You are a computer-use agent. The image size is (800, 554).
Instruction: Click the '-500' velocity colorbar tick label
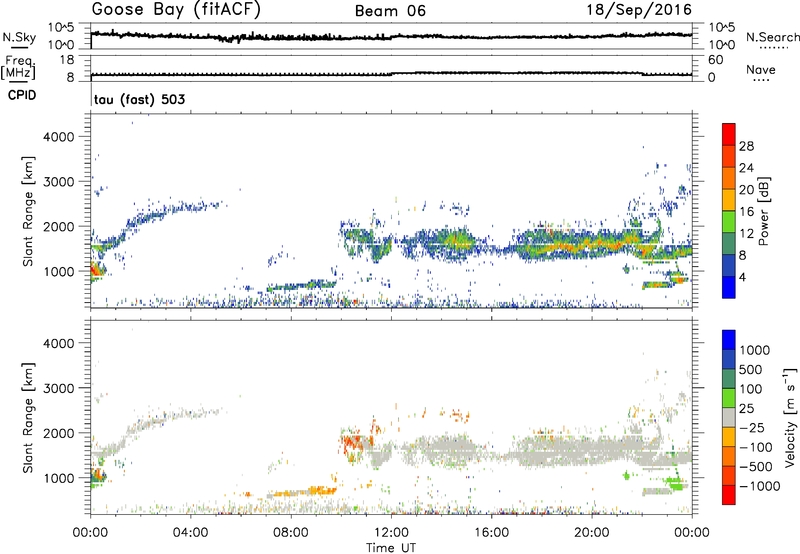756,466
